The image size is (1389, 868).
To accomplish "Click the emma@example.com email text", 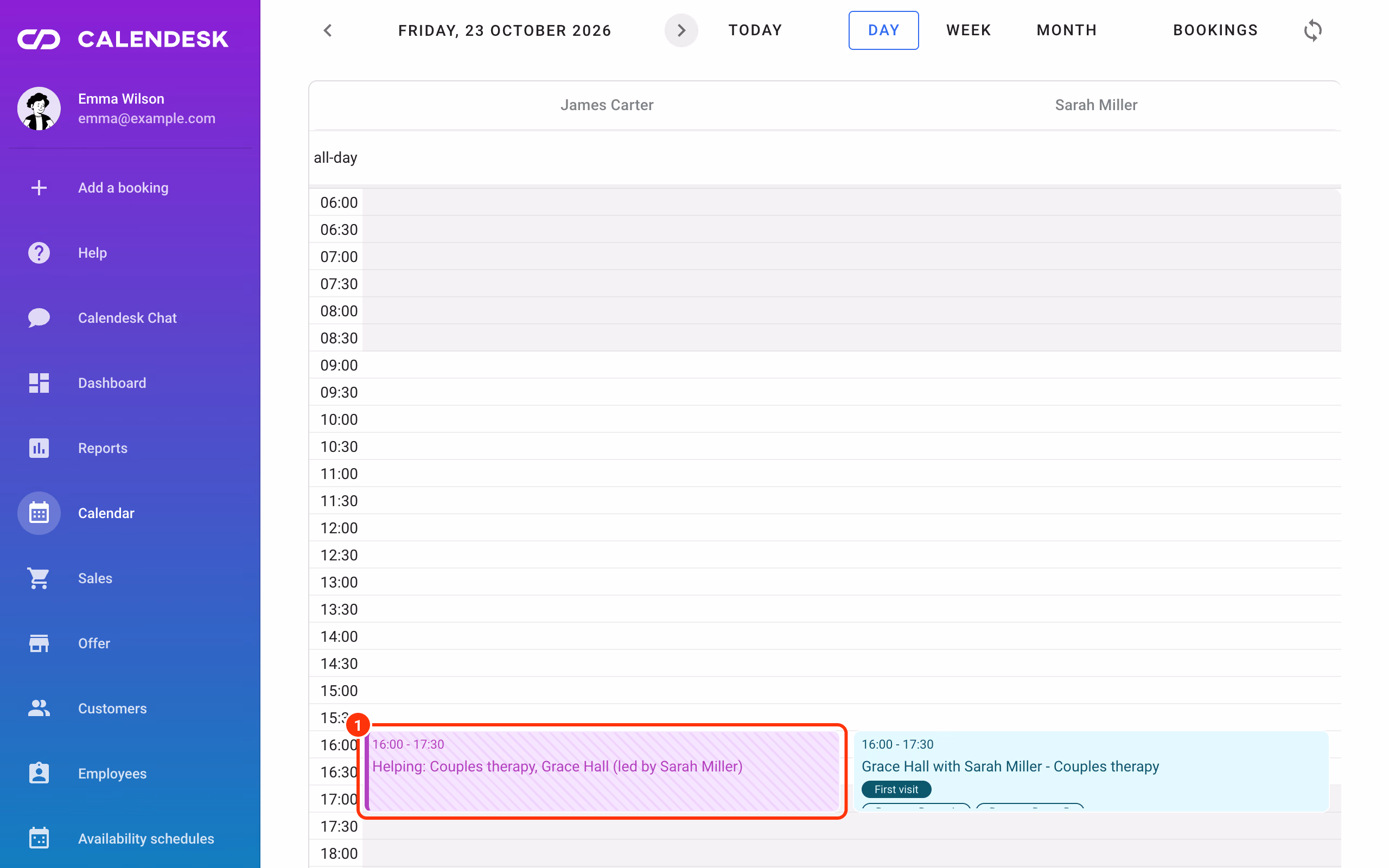I will (147, 118).
